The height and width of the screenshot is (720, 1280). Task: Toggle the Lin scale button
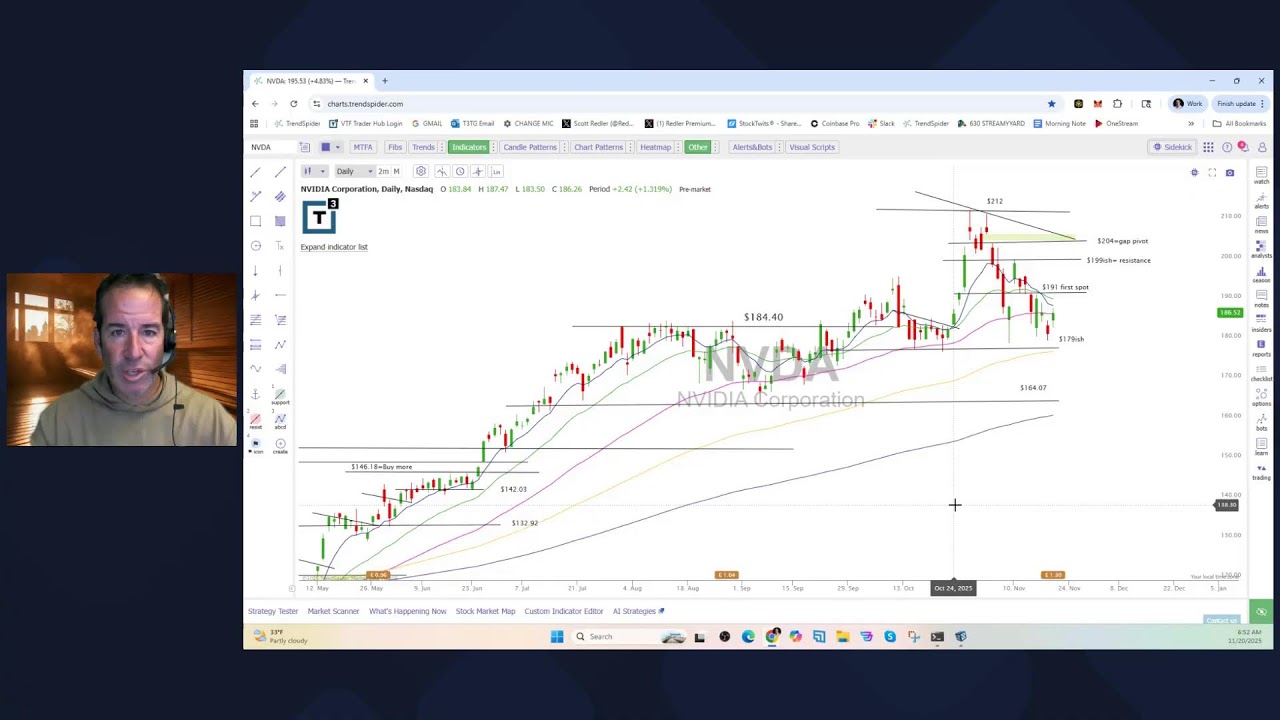[x=496, y=171]
